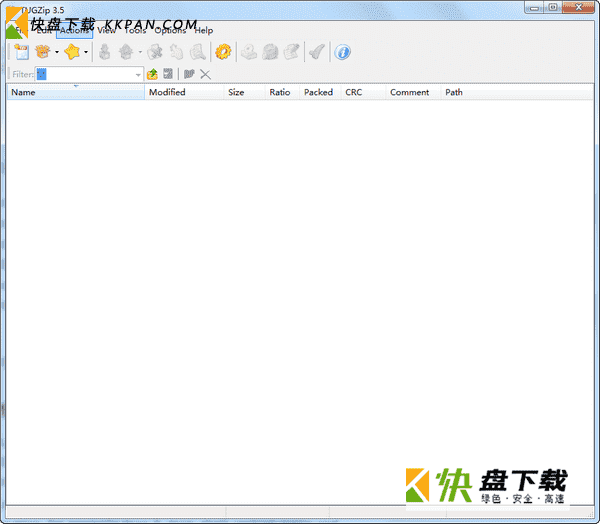Minimize the TUGZip window
This screenshot has height=524, width=600.
534,7
